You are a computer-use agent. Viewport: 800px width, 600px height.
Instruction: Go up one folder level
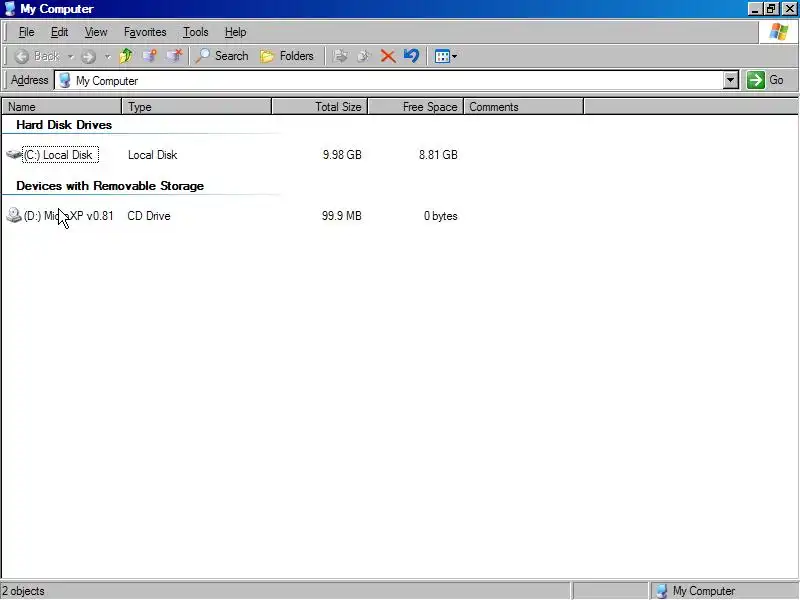coord(126,56)
